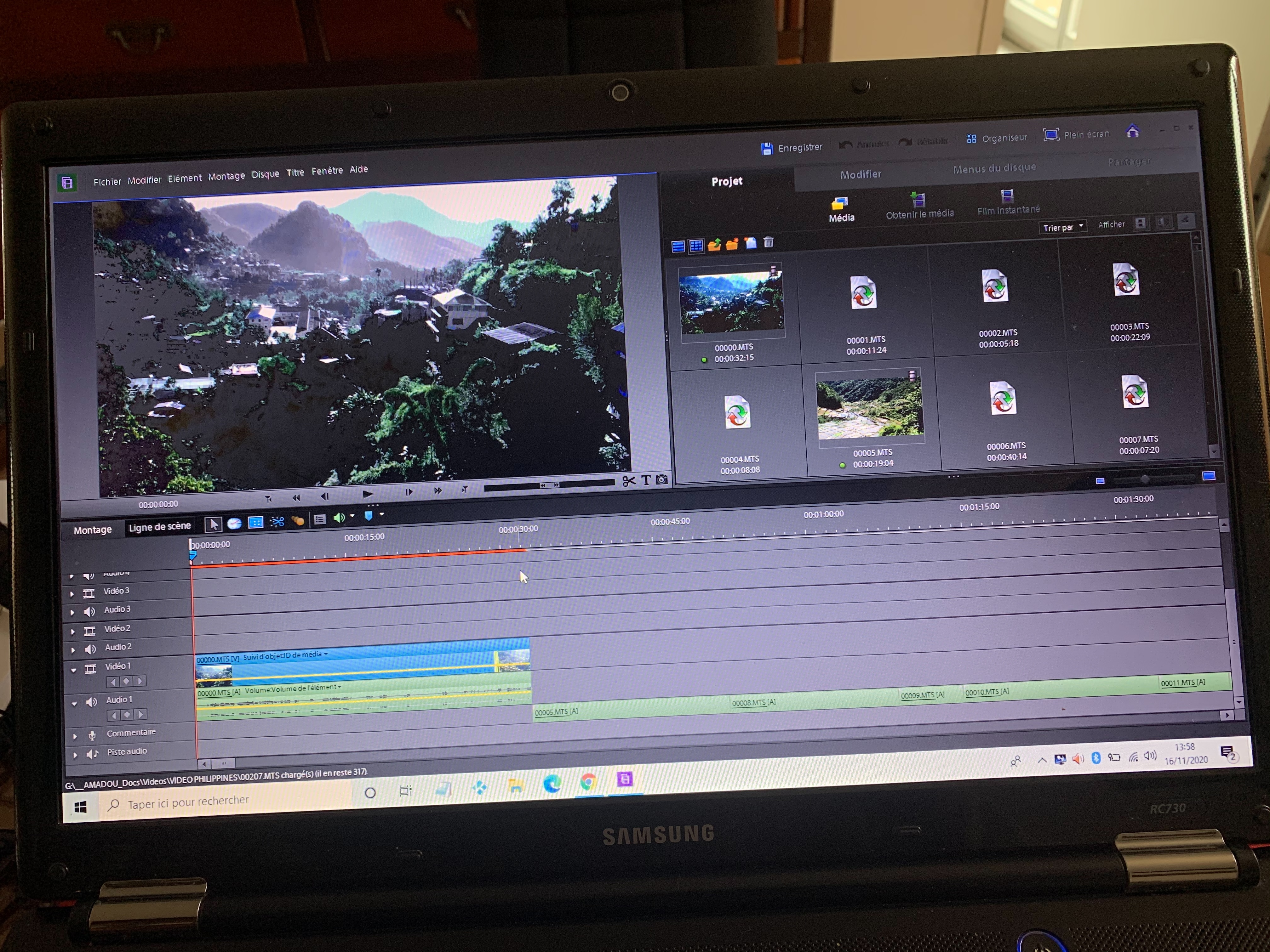The width and height of the screenshot is (1270, 952).
Task: Click the Organiseur button
Action: click(997, 138)
